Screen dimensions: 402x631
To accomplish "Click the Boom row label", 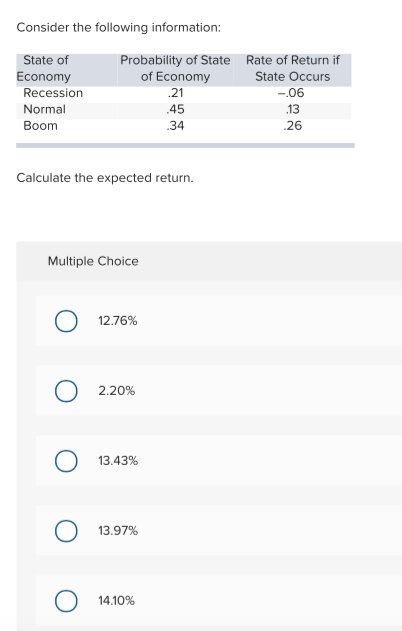I will [40, 126].
